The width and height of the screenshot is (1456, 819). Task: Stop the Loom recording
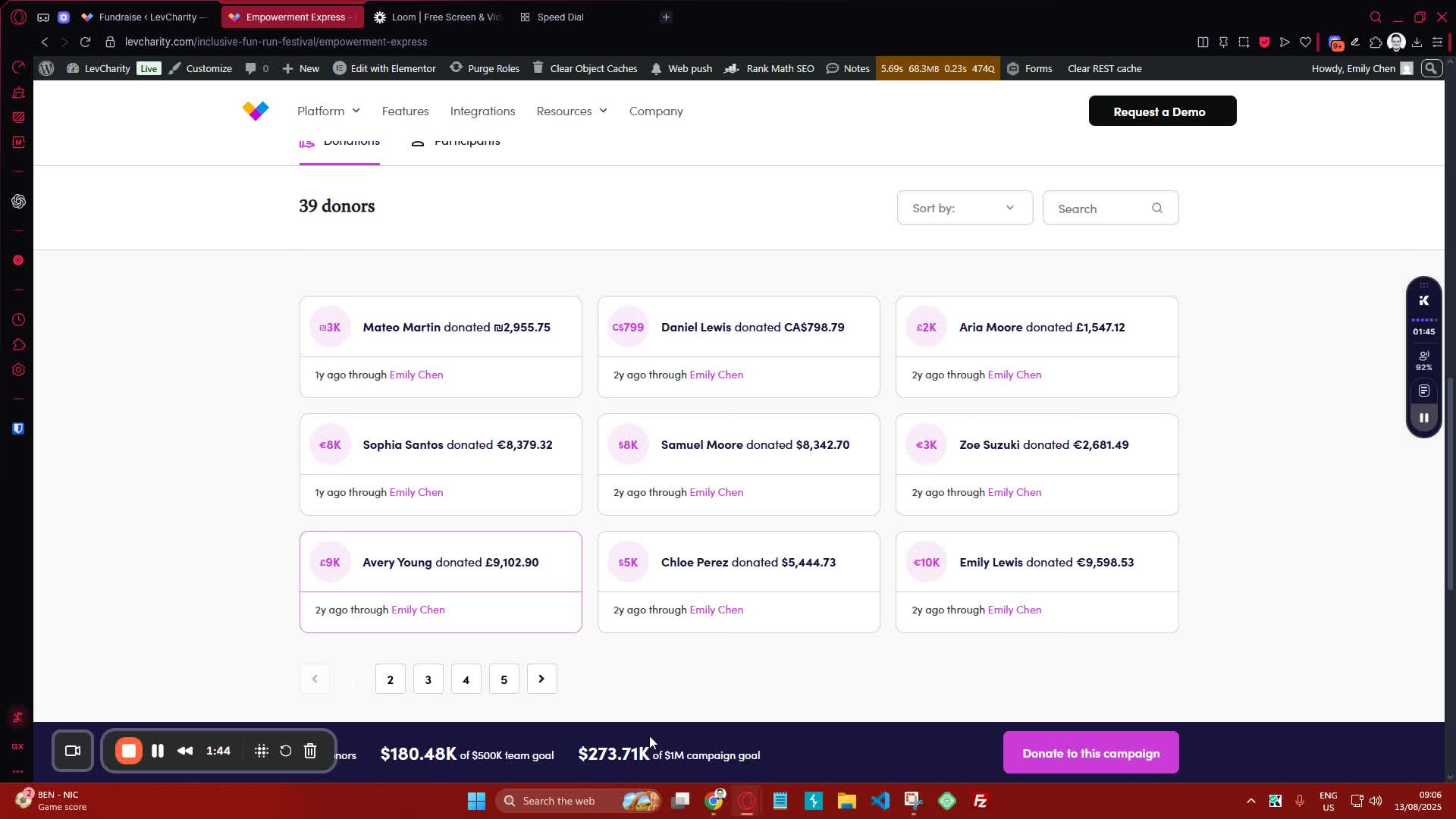coord(129,751)
